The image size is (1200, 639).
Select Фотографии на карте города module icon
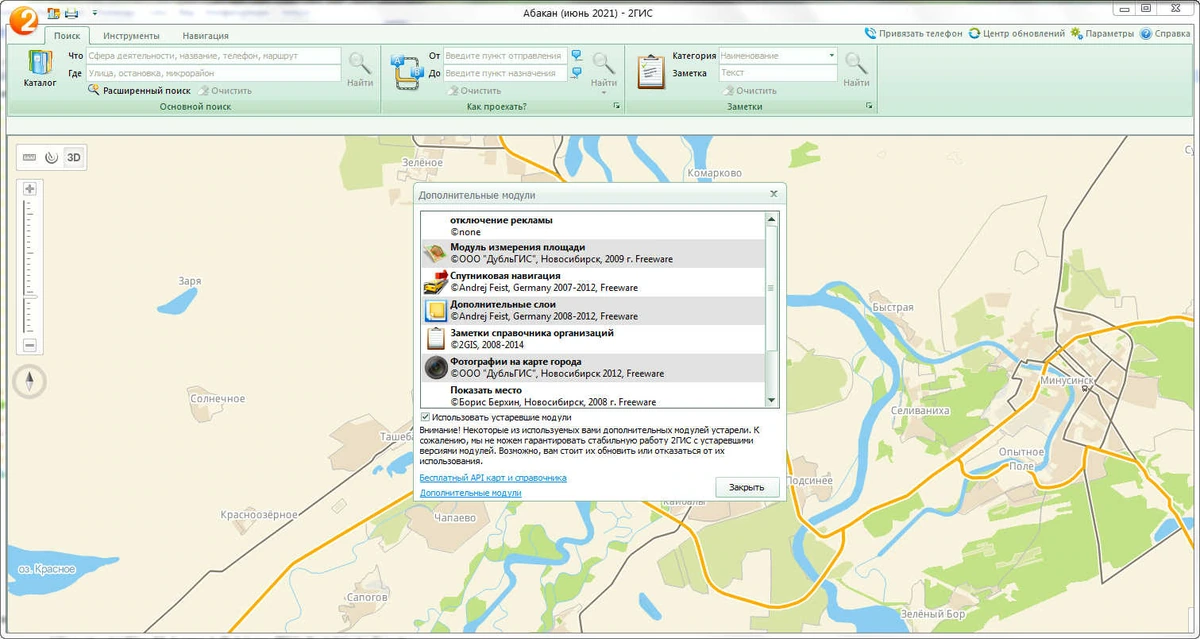(x=435, y=367)
